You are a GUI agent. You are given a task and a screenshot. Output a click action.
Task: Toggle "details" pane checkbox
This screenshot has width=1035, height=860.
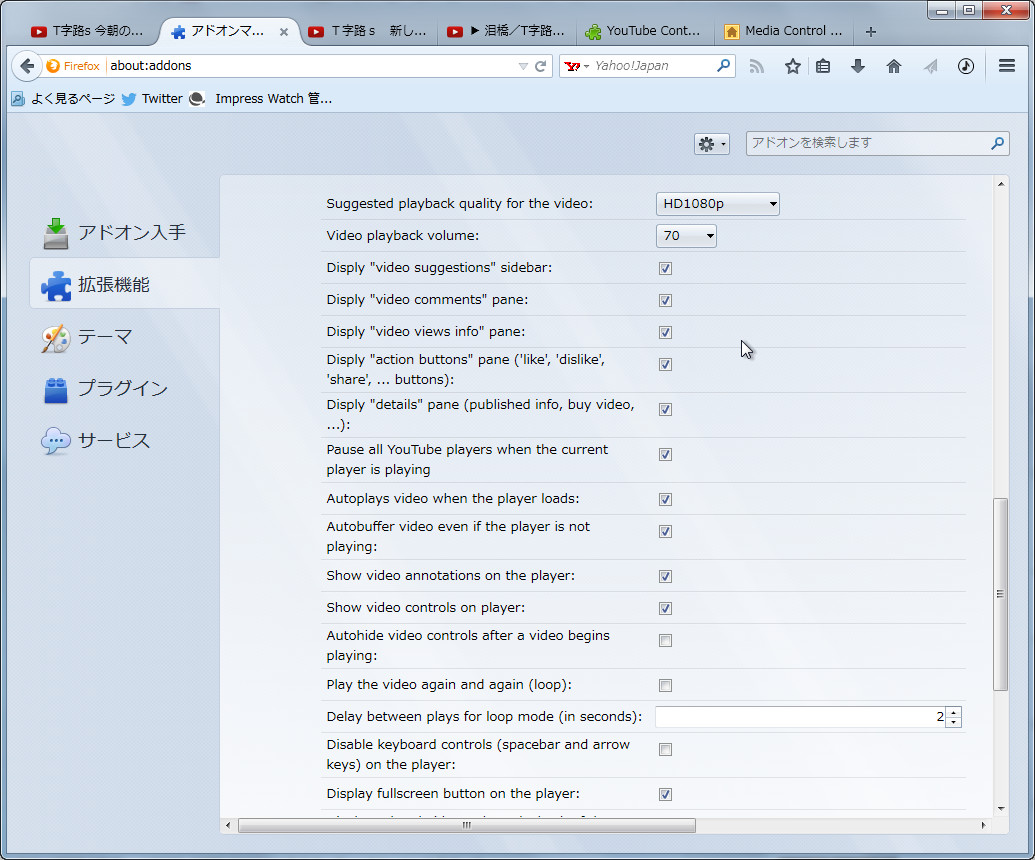point(665,409)
